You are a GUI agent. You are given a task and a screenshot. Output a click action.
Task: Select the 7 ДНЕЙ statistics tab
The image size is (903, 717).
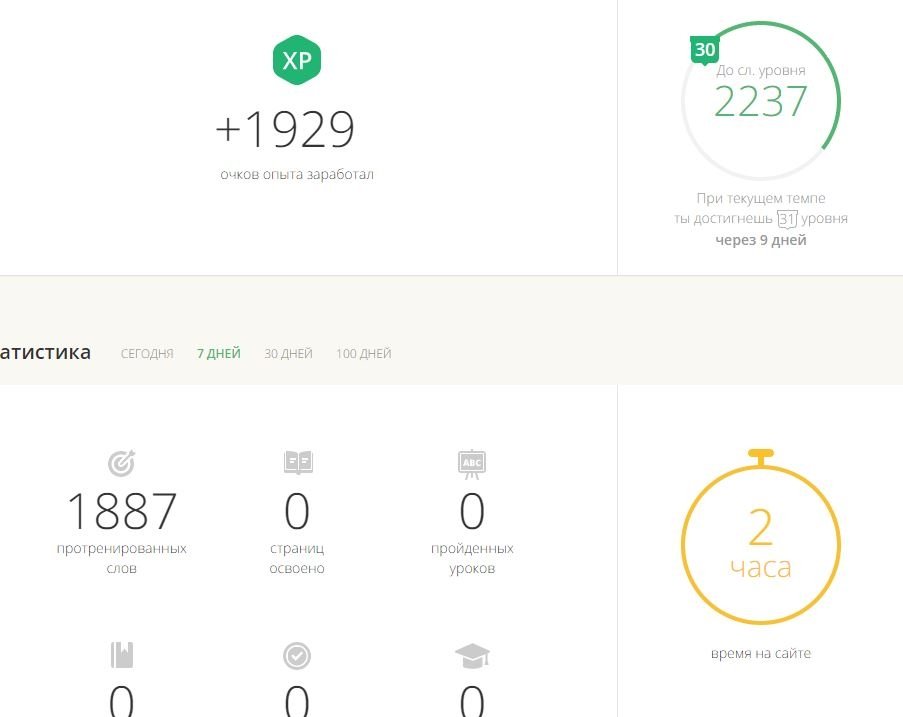click(x=219, y=354)
